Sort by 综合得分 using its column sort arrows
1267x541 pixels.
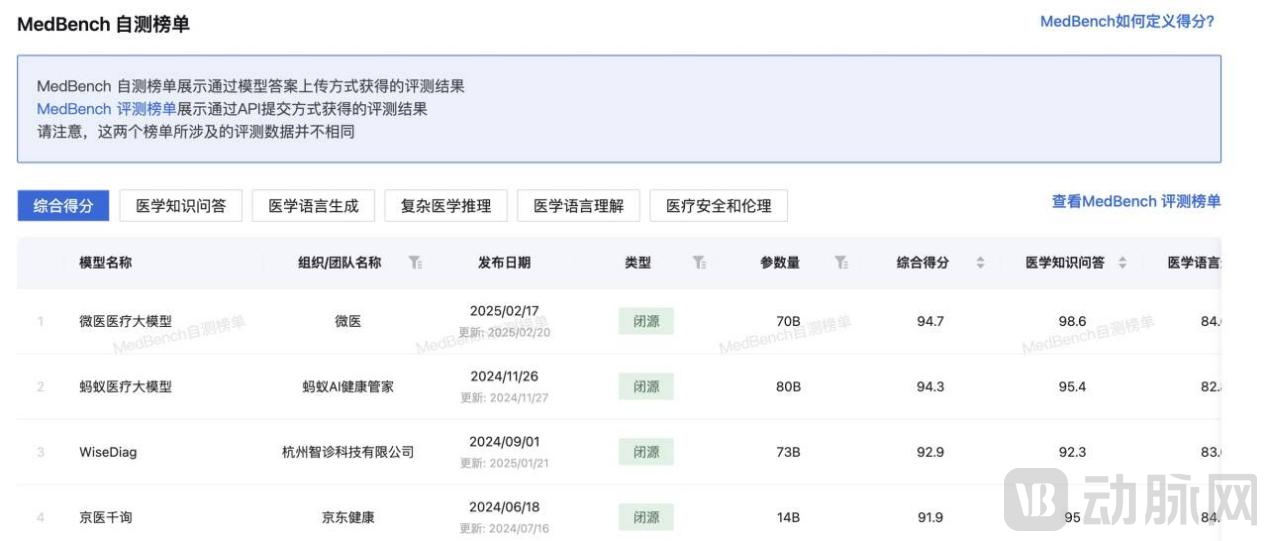(x=980, y=263)
